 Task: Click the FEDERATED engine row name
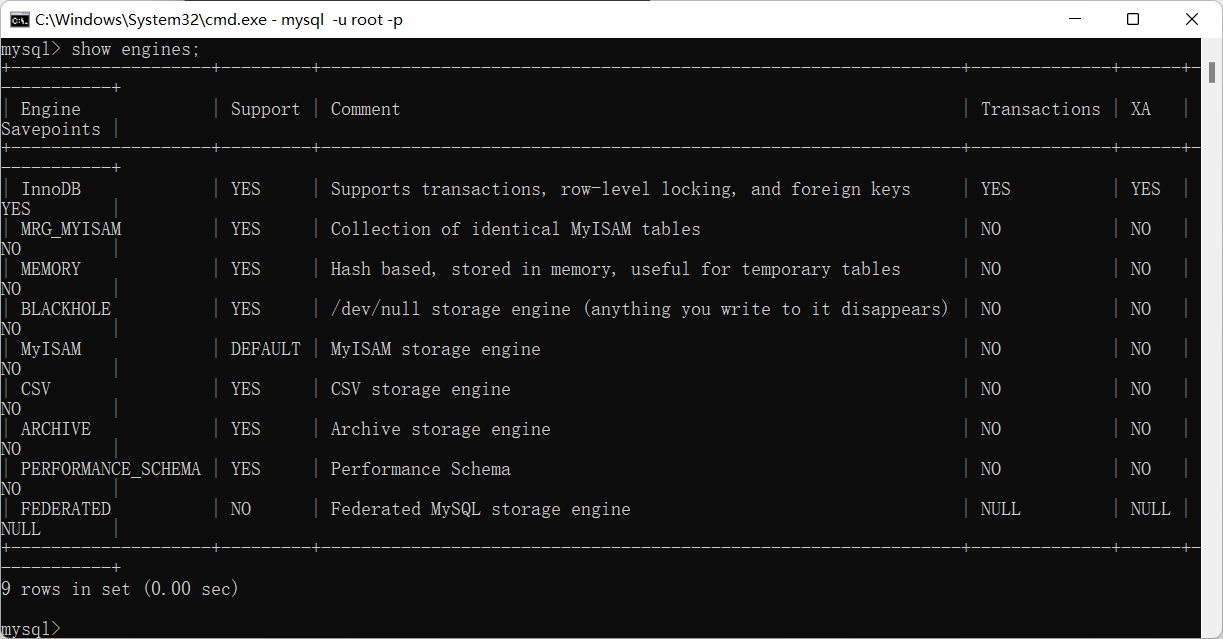(66, 509)
